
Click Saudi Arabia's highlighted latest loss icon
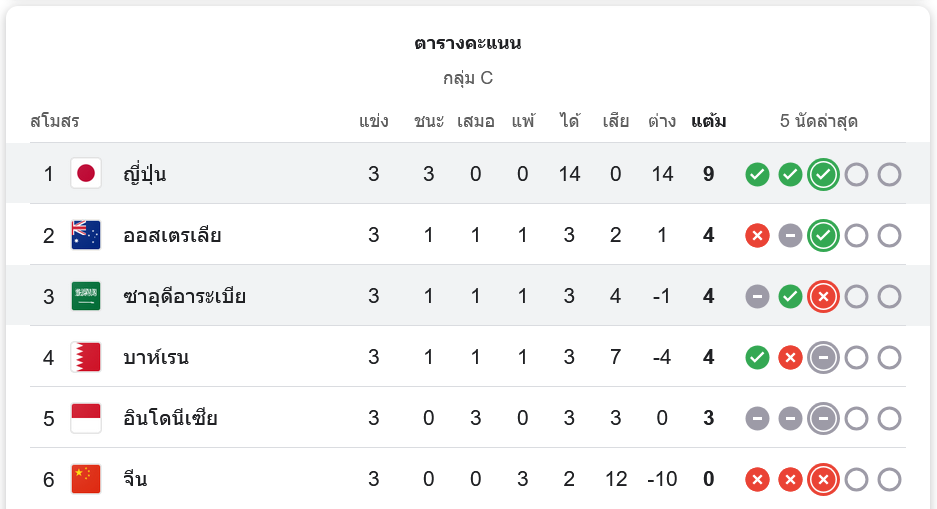[x=823, y=297]
